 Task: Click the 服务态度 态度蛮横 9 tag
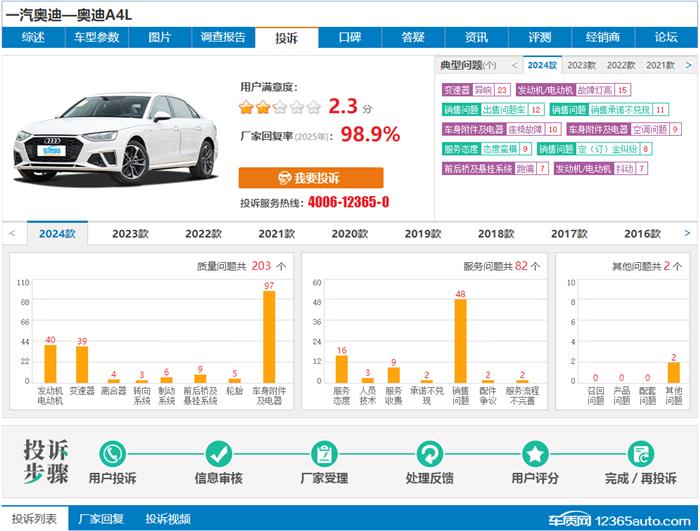(x=487, y=149)
